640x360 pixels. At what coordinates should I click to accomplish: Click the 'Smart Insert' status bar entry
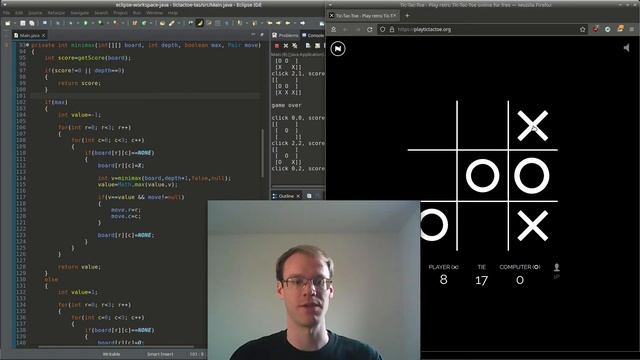160,354
